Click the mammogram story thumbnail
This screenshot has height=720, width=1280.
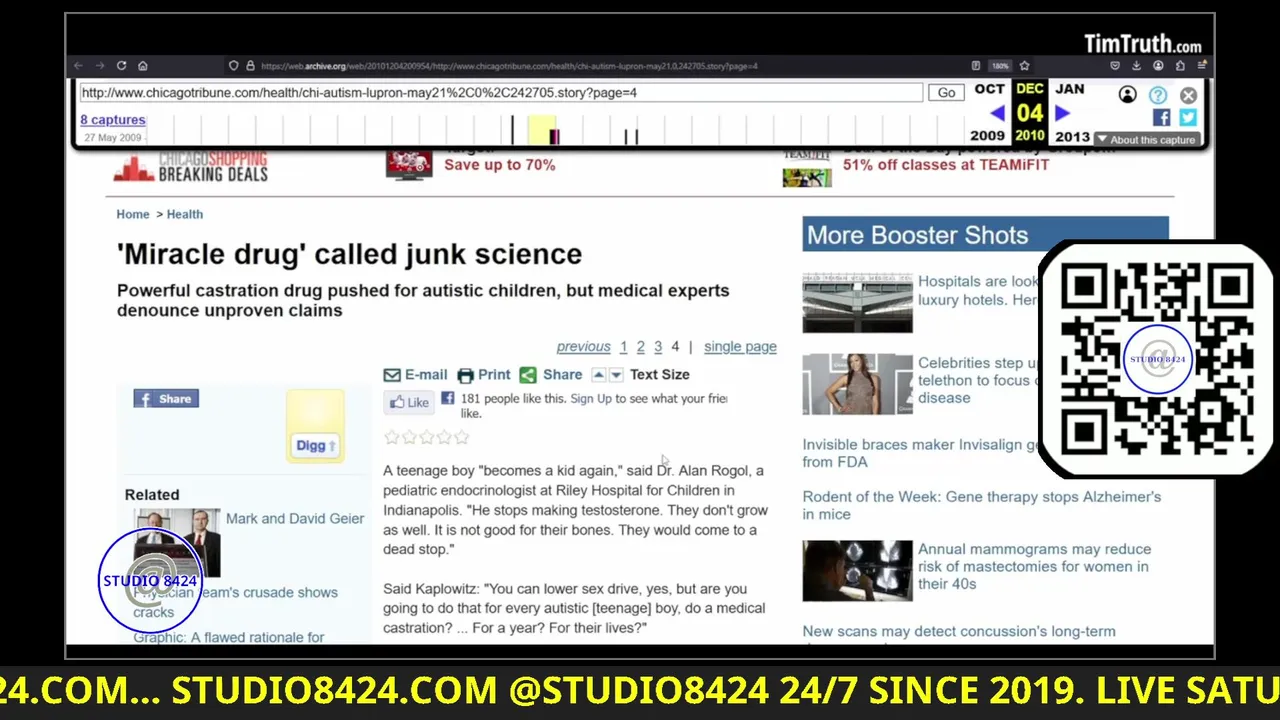(x=857, y=571)
